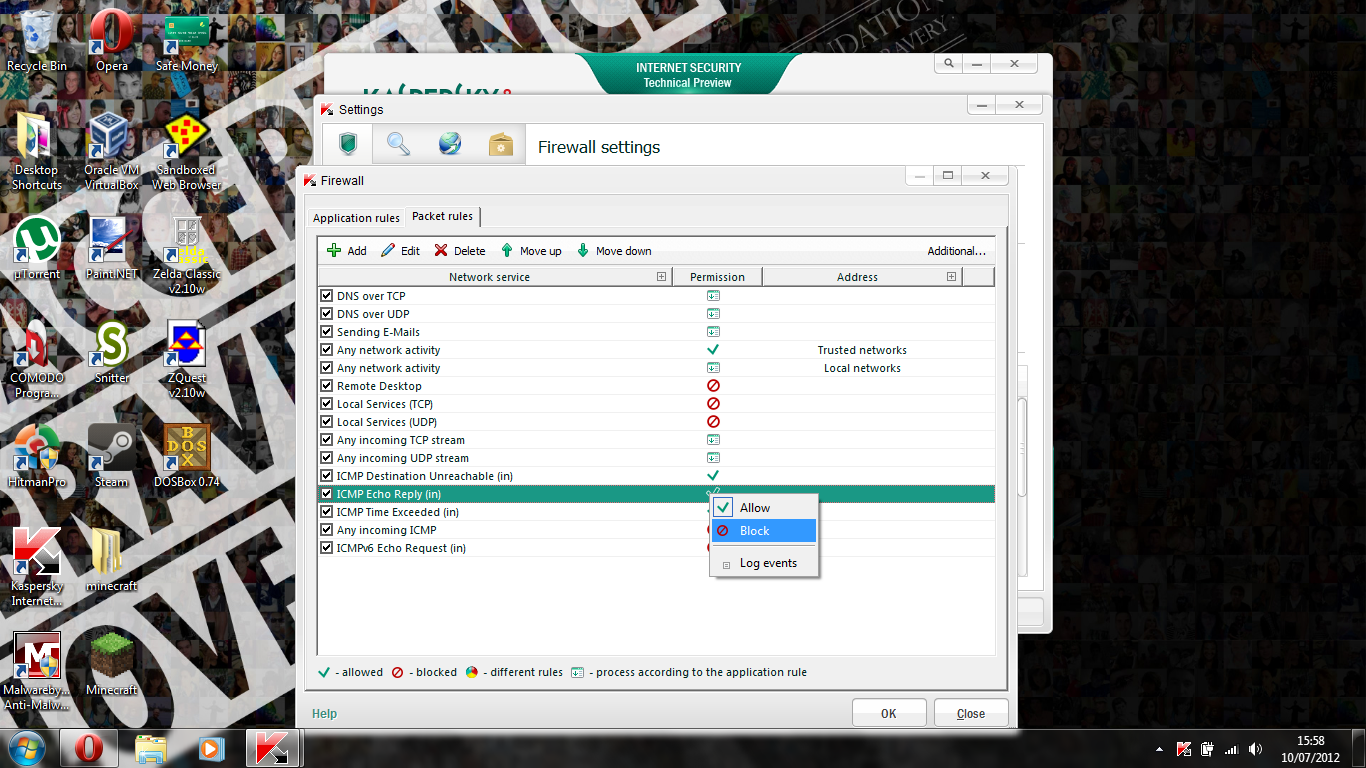Move the selected rule up
Image resolution: width=1366 pixels, height=768 pixels.
(x=531, y=251)
